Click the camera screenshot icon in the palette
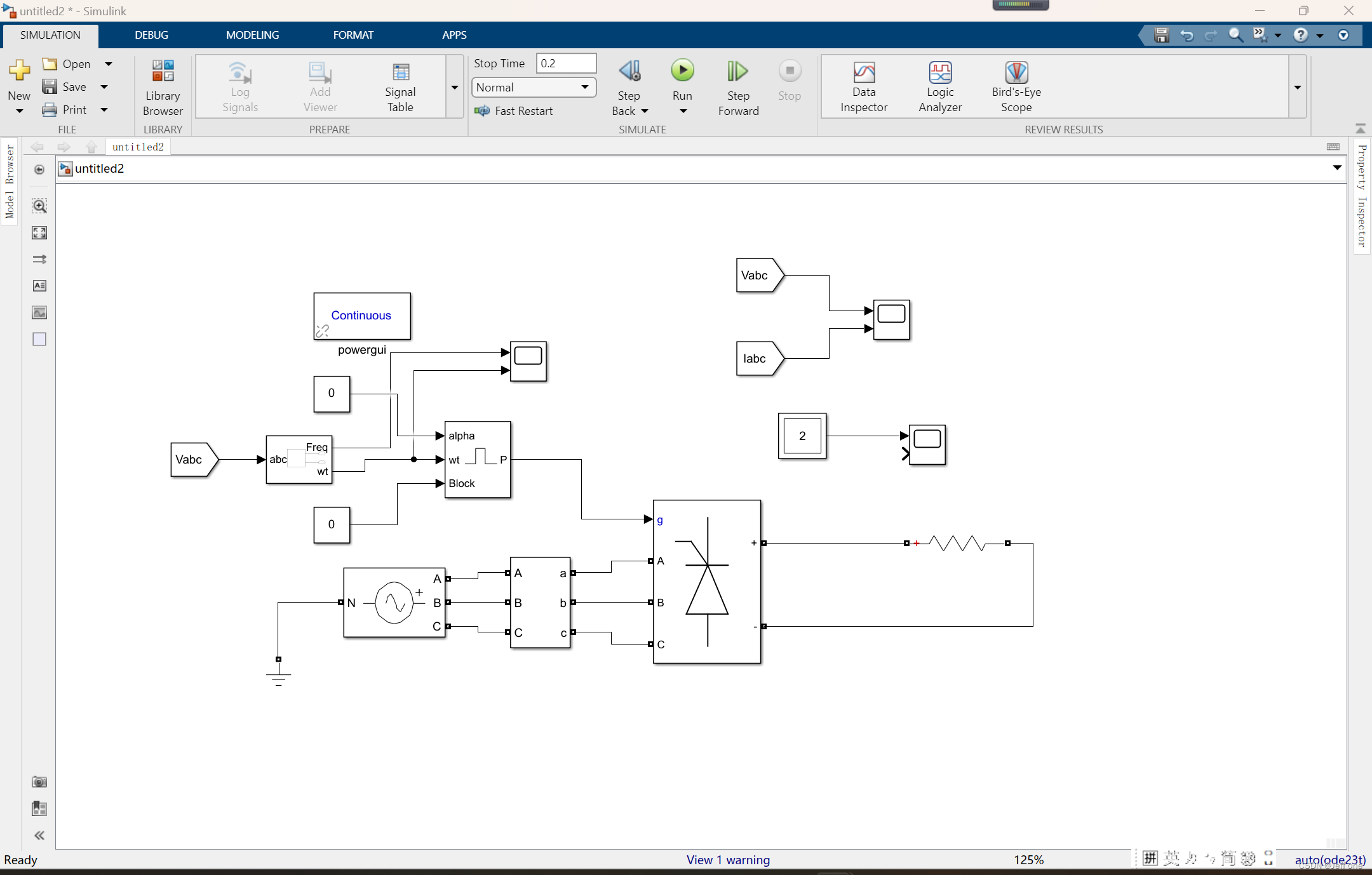The width and height of the screenshot is (1372, 875). [39, 782]
